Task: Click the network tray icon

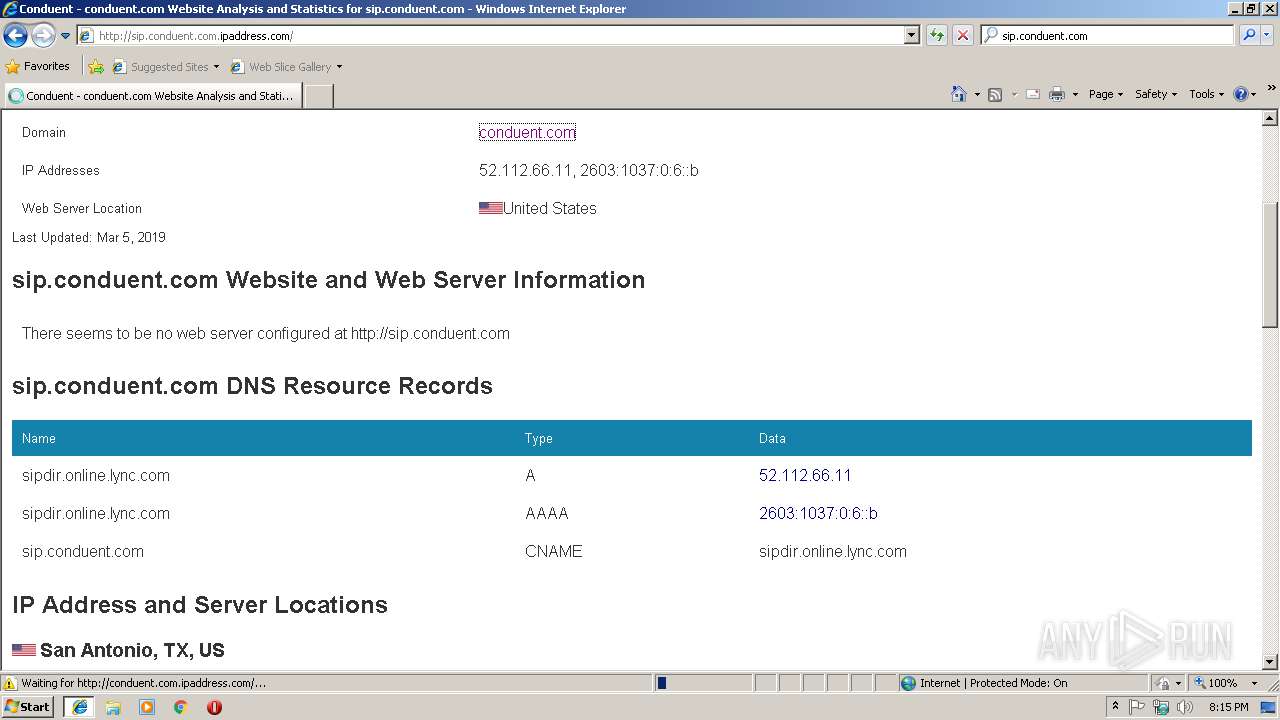Action: tap(1162, 707)
